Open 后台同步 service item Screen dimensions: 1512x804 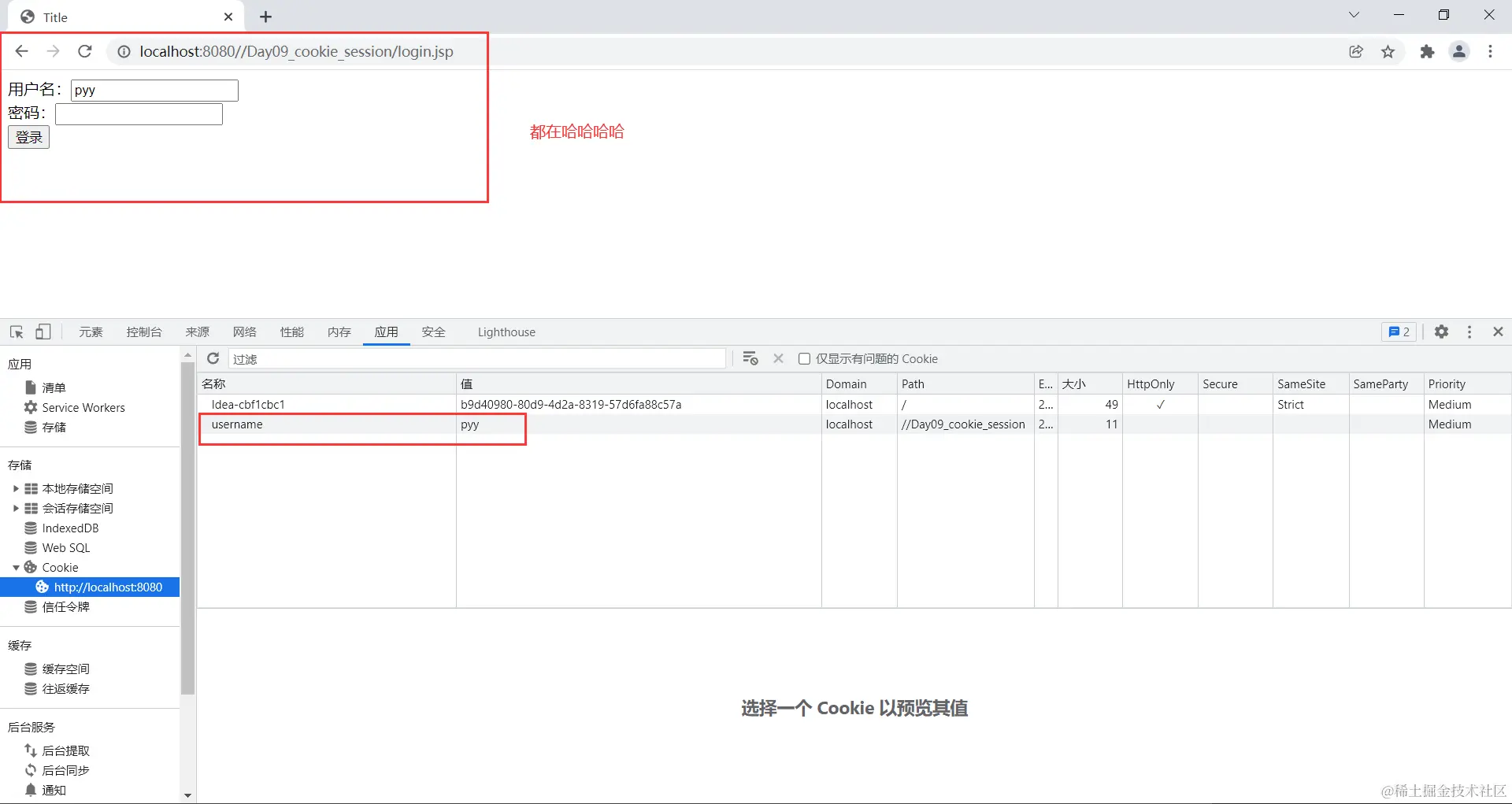[x=65, y=770]
